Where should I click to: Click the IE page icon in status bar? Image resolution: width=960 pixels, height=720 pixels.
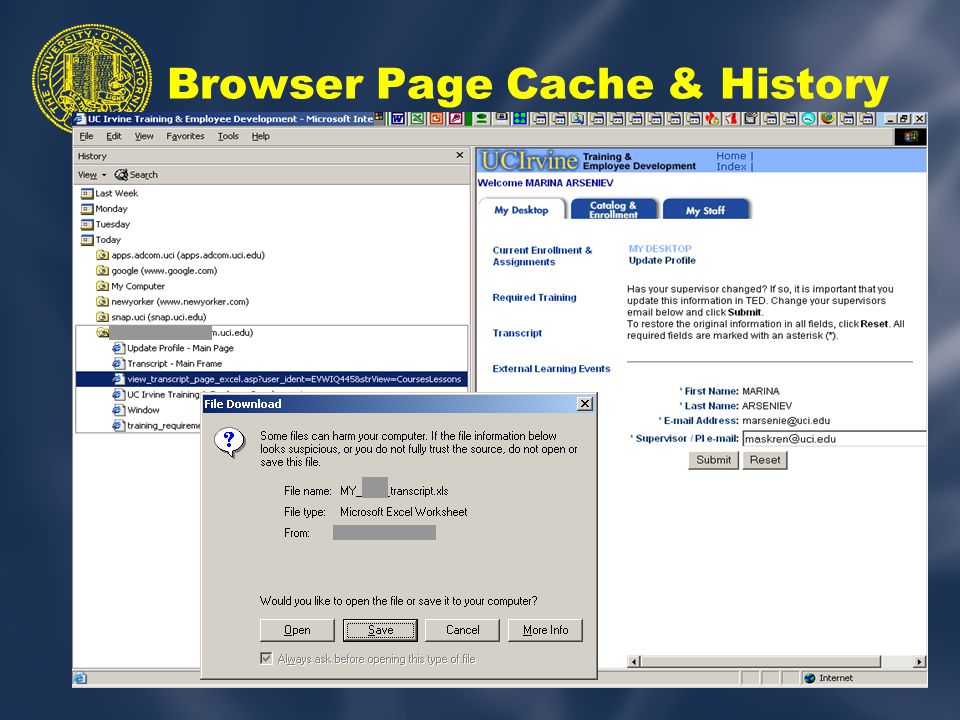click(x=80, y=678)
